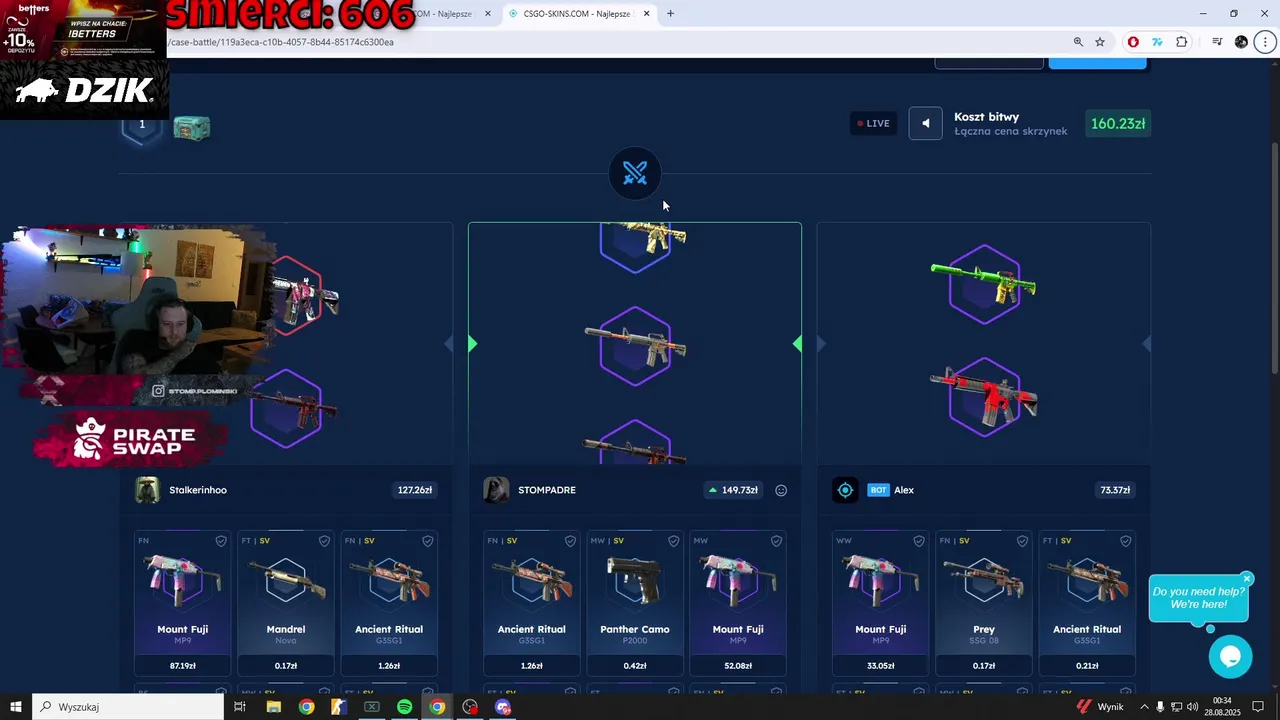Click the LIVE status indicator
Screen dimensions: 1280x720
(x=874, y=123)
